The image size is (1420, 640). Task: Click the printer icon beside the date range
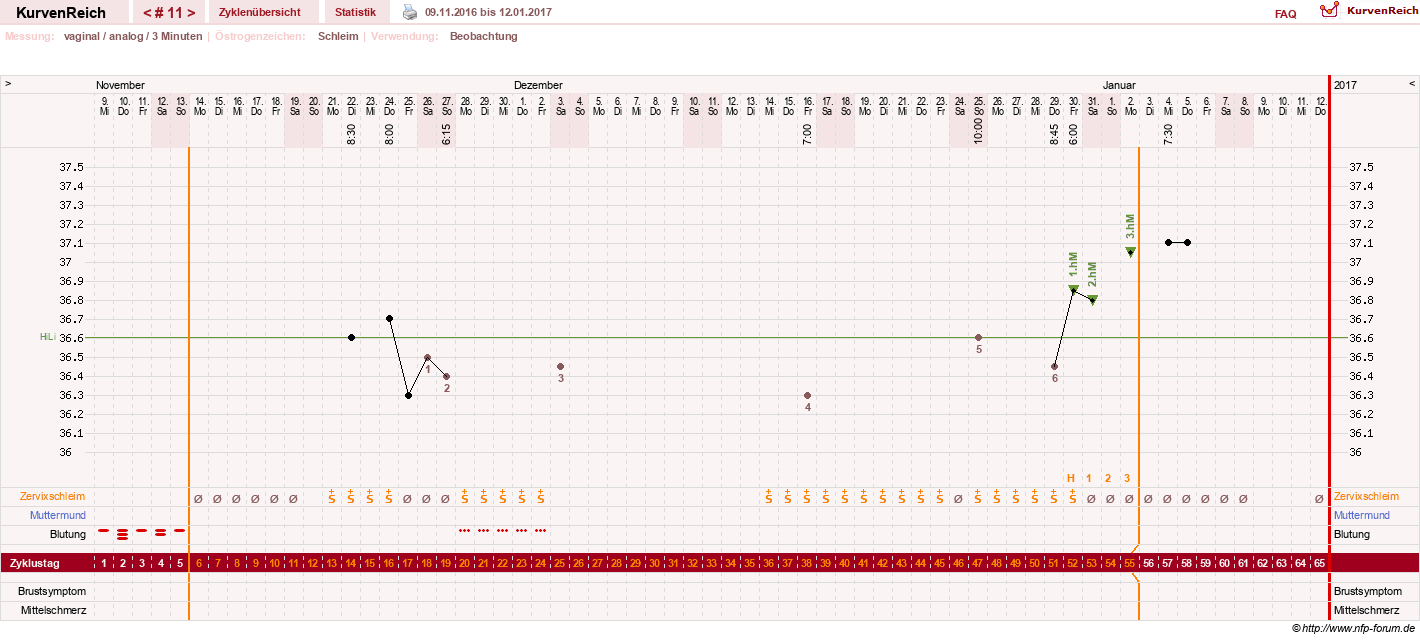[410, 12]
